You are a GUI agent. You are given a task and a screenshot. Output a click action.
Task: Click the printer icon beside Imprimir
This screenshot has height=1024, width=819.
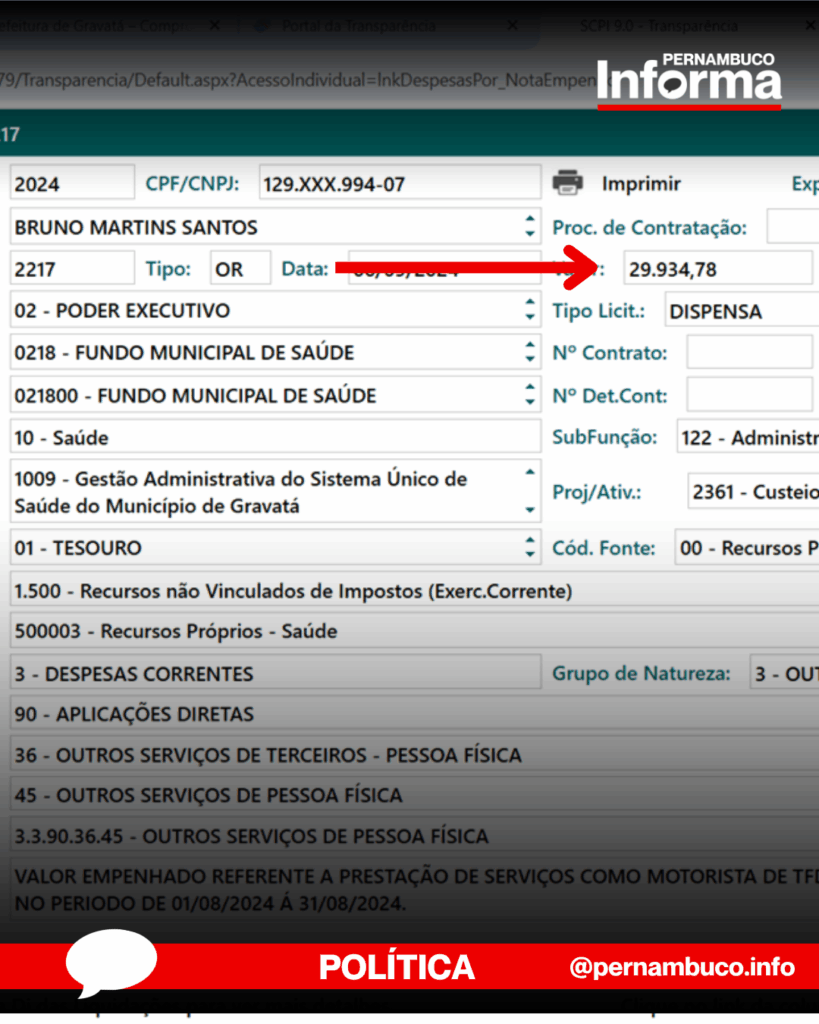click(x=568, y=183)
